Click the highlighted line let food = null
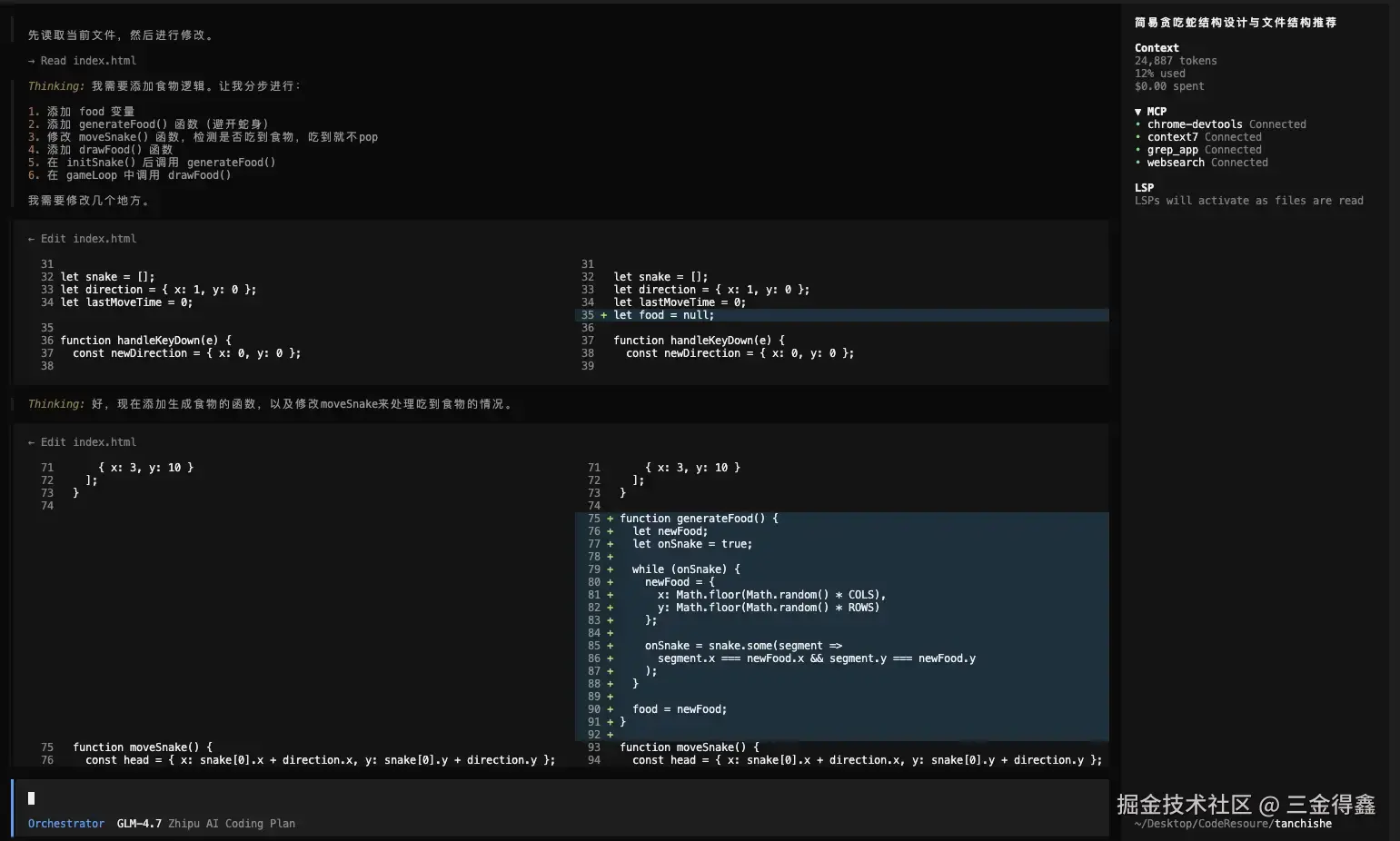This screenshot has width=1400, height=841. (x=664, y=315)
